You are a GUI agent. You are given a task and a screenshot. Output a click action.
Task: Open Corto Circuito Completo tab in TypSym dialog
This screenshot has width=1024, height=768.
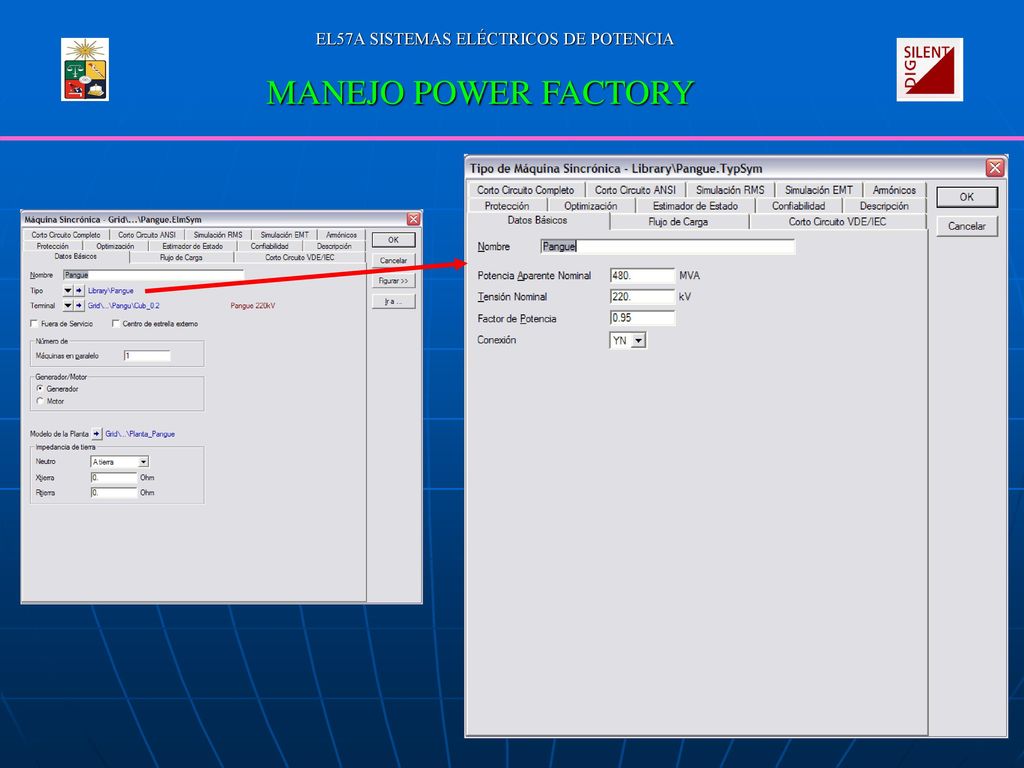point(526,190)
